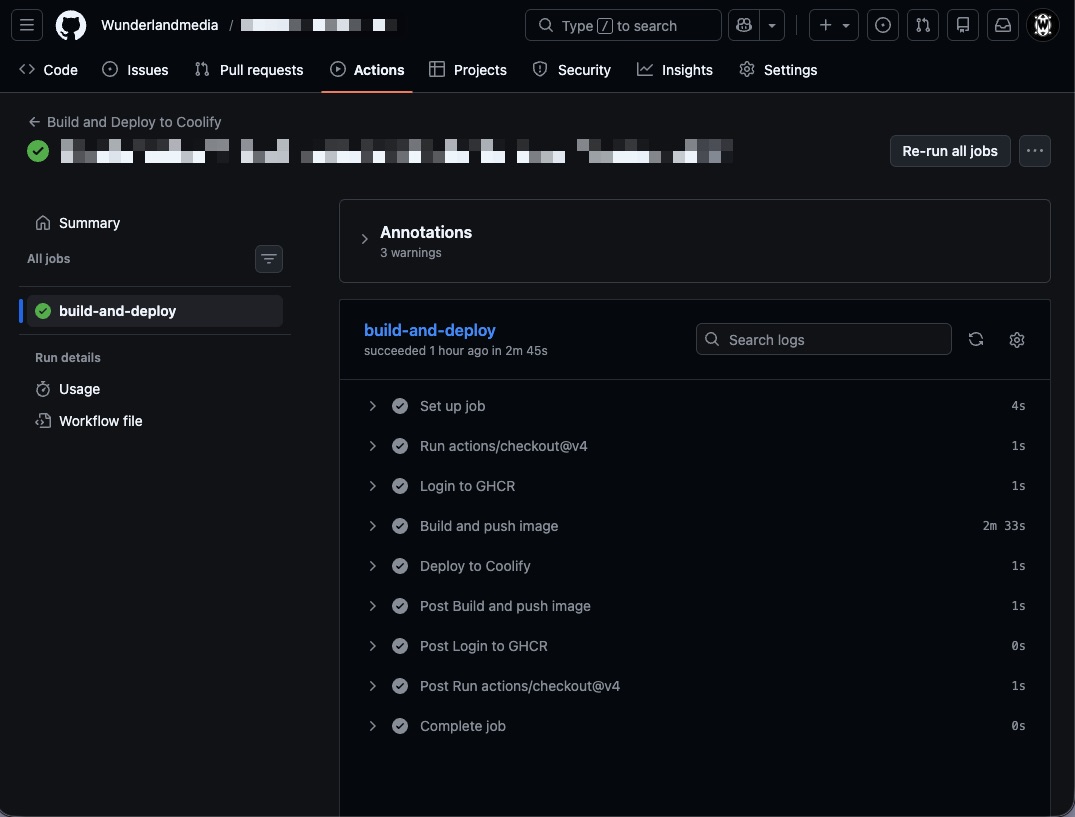Switch to the Pull requests tab

pos(249,70)
